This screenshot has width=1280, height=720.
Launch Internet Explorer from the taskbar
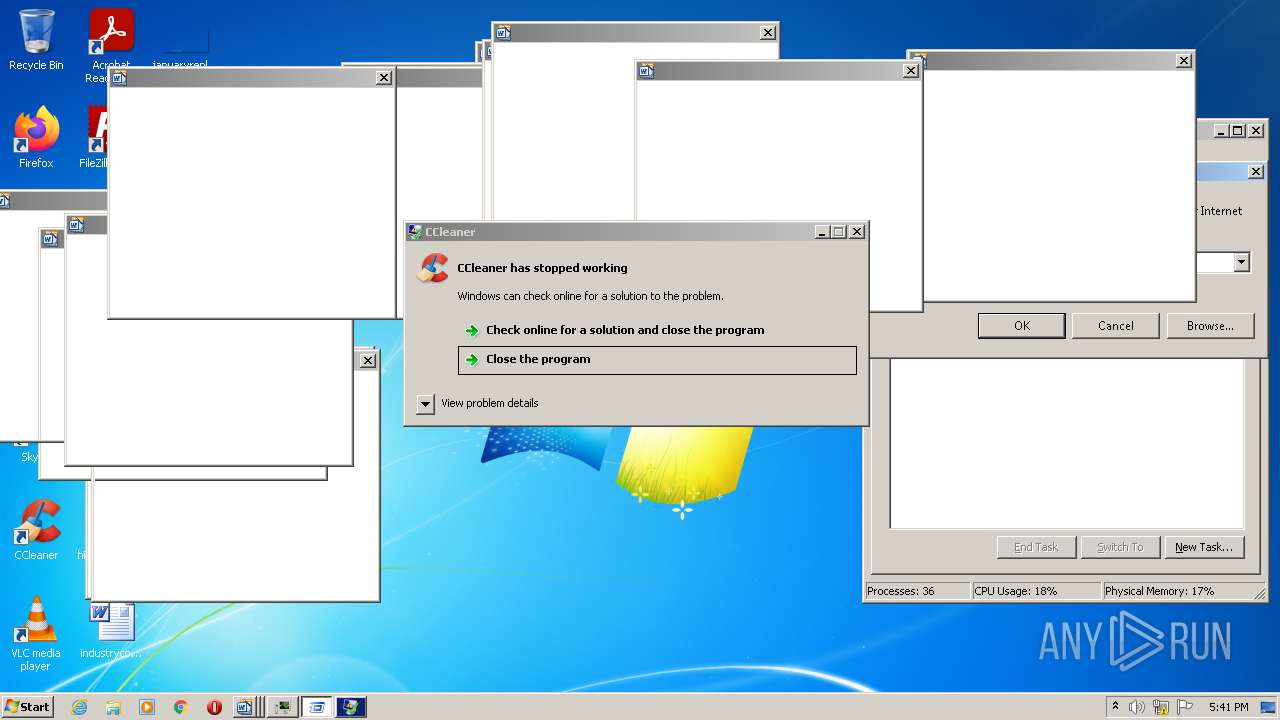(x=79, y=707)
